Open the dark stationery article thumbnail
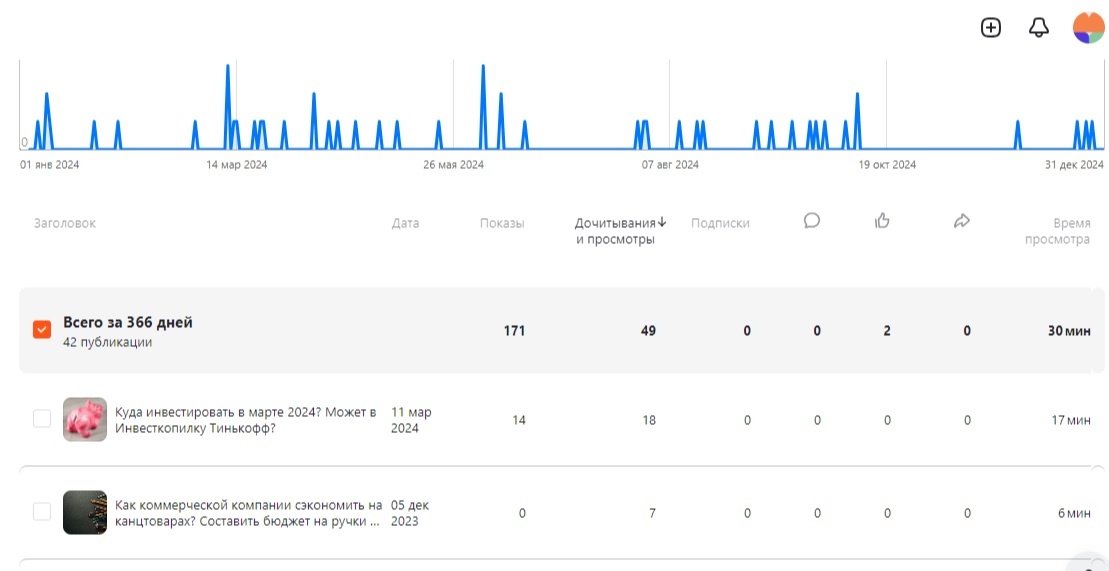The width and height of the screenshot is (1109, 571). 85,512
